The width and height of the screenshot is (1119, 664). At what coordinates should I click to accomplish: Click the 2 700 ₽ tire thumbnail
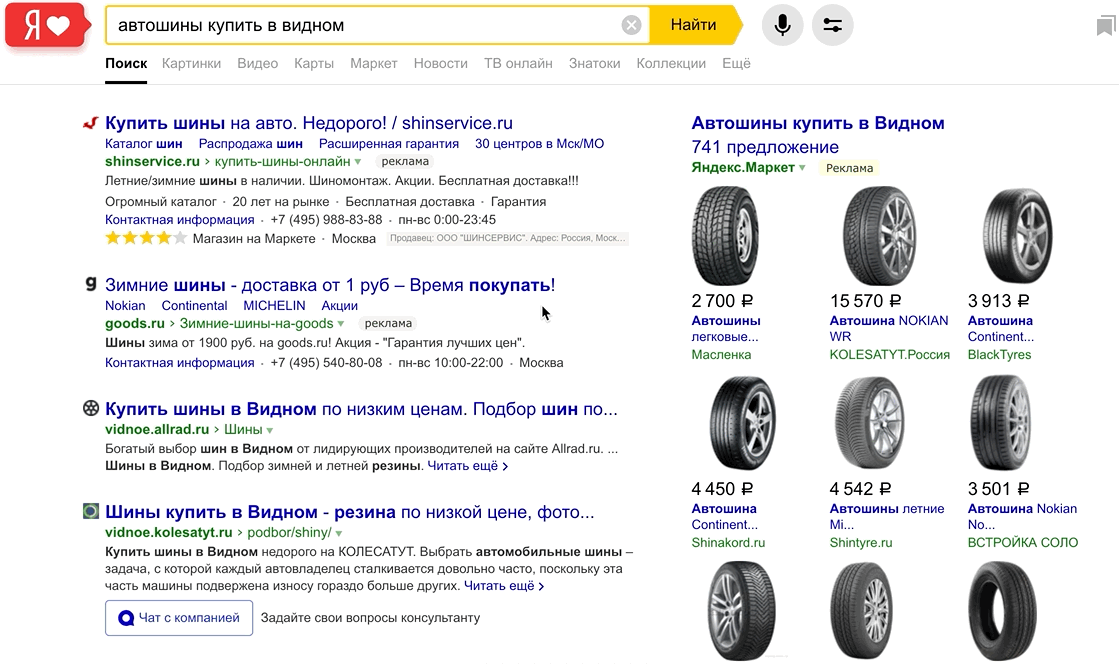725,236
